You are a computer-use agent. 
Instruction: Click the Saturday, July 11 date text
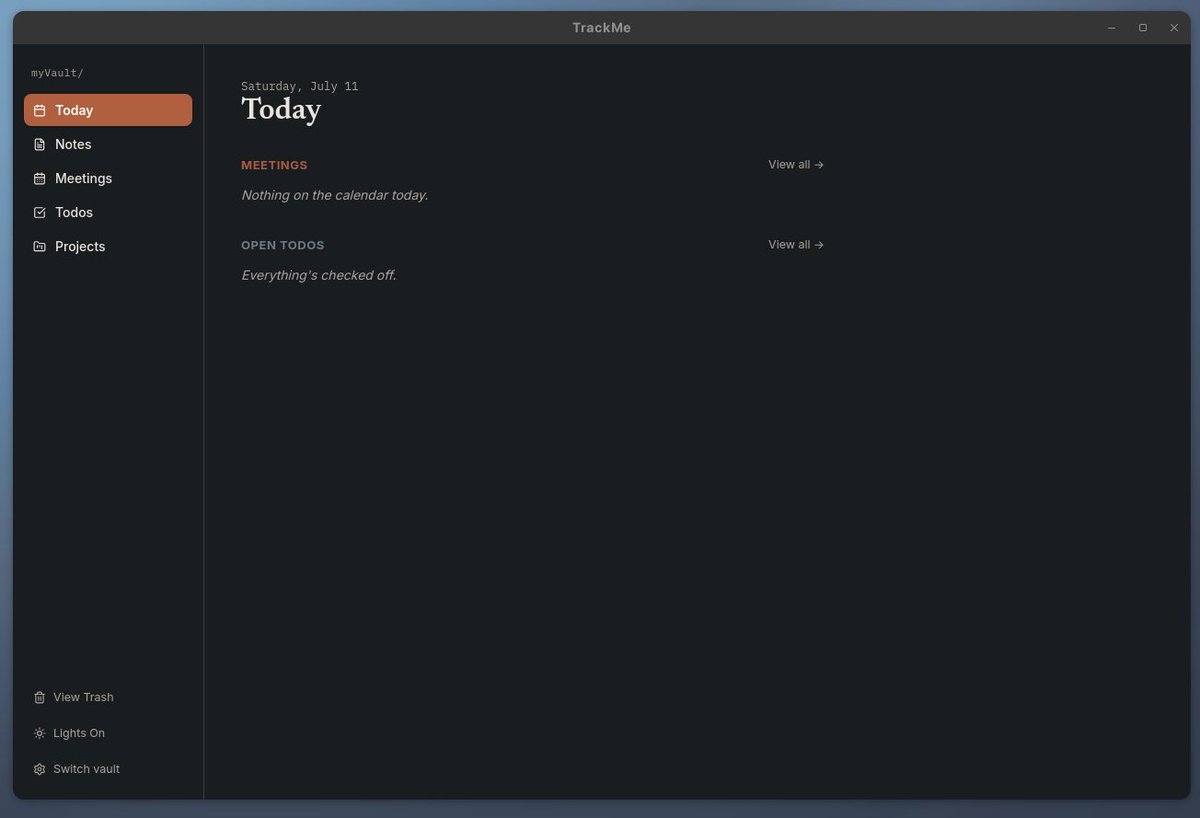[299, 86]
